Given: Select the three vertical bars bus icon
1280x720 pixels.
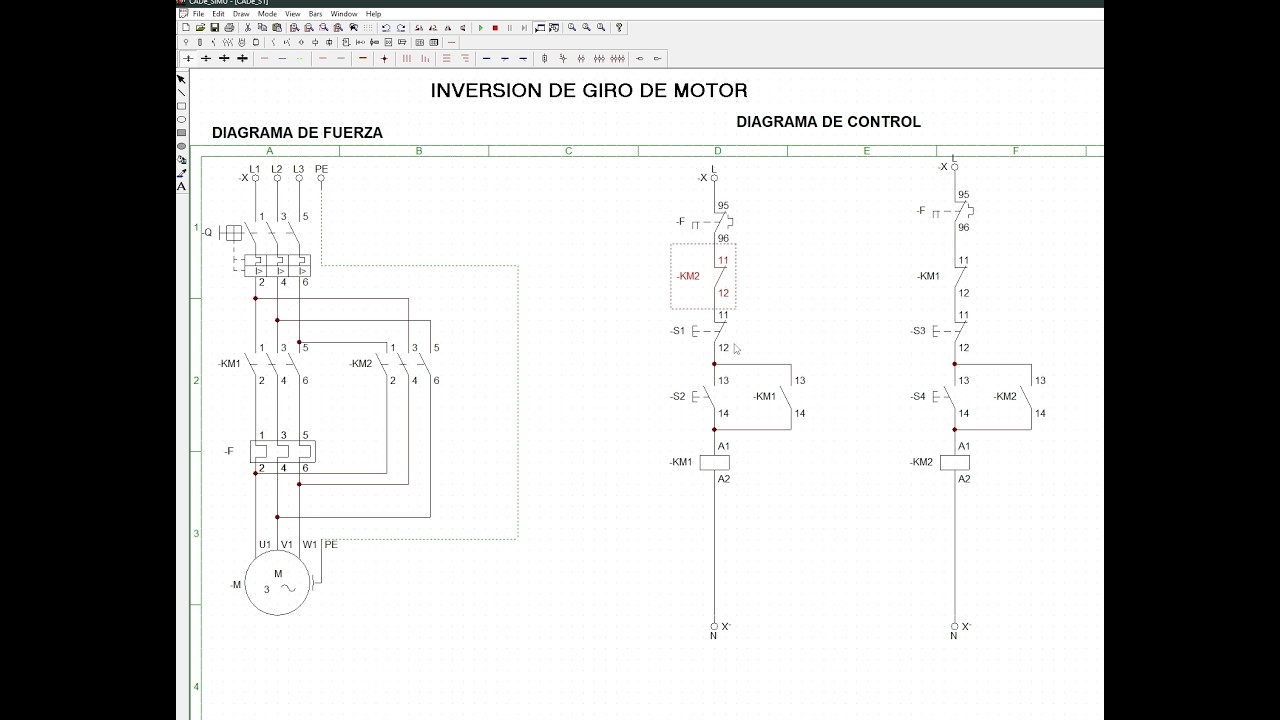Looking at the screenshot, I should (x=407, y=58).
